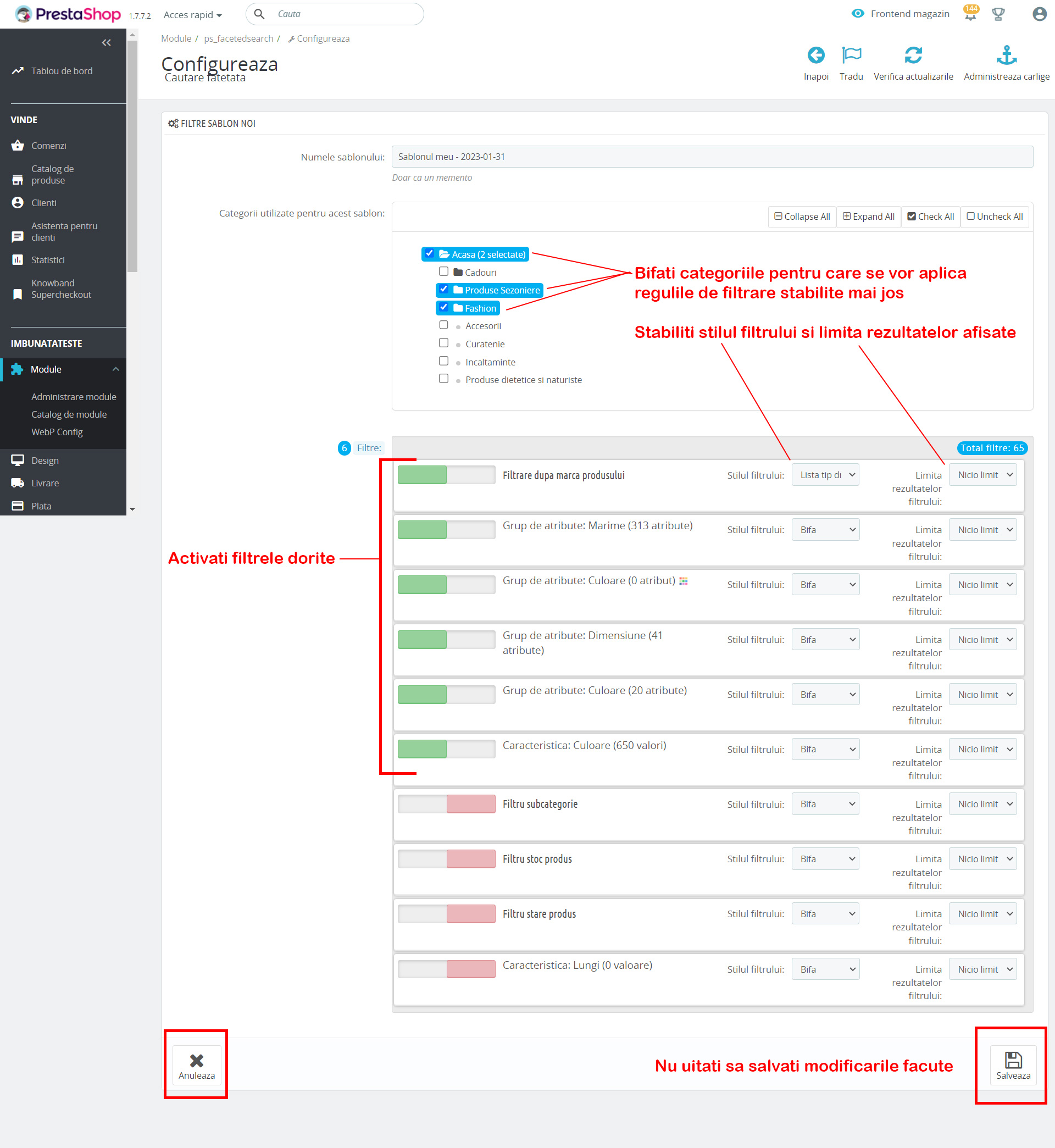Uncheck the Produse Sezoniere checkbox
This screenshot has height=1148, width=1055.
click(443, 290)
